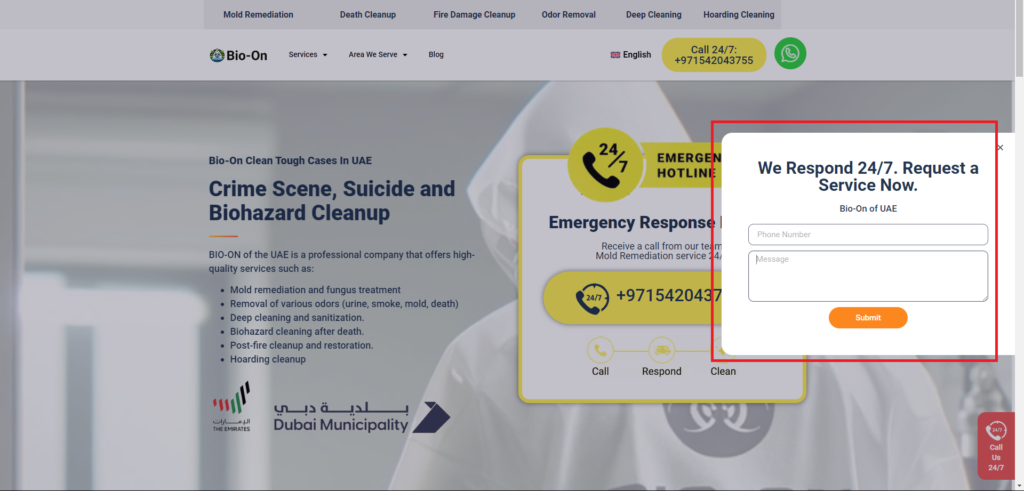Click 'Hoarding cleanup' bullet text
This screenshot has height=491, width=1024.
[268, 359]
